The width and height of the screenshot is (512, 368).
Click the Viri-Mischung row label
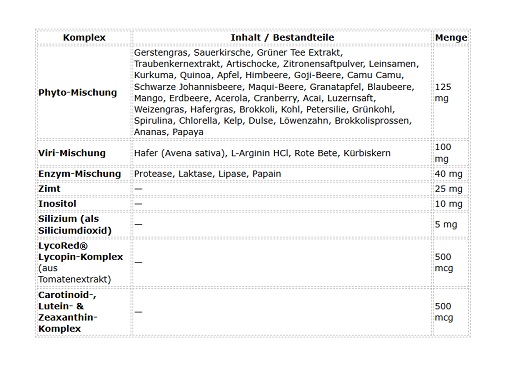point(72,153)
